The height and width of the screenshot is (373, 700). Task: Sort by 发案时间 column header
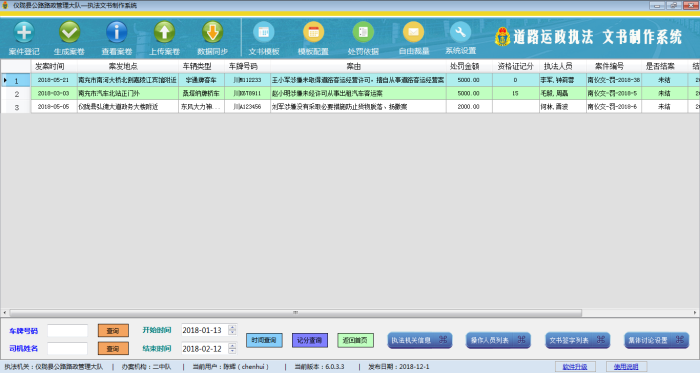coord(54,66)
